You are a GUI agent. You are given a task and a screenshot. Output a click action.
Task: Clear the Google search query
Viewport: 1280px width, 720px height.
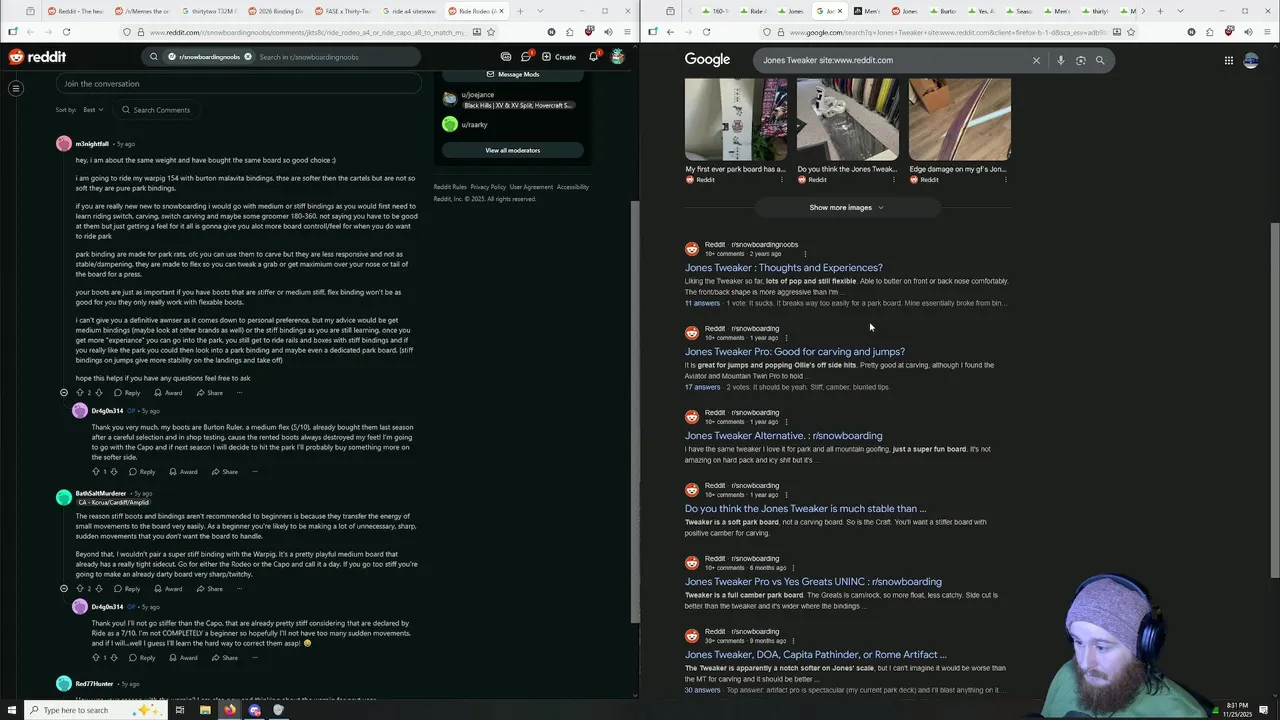coord(1036,60)
